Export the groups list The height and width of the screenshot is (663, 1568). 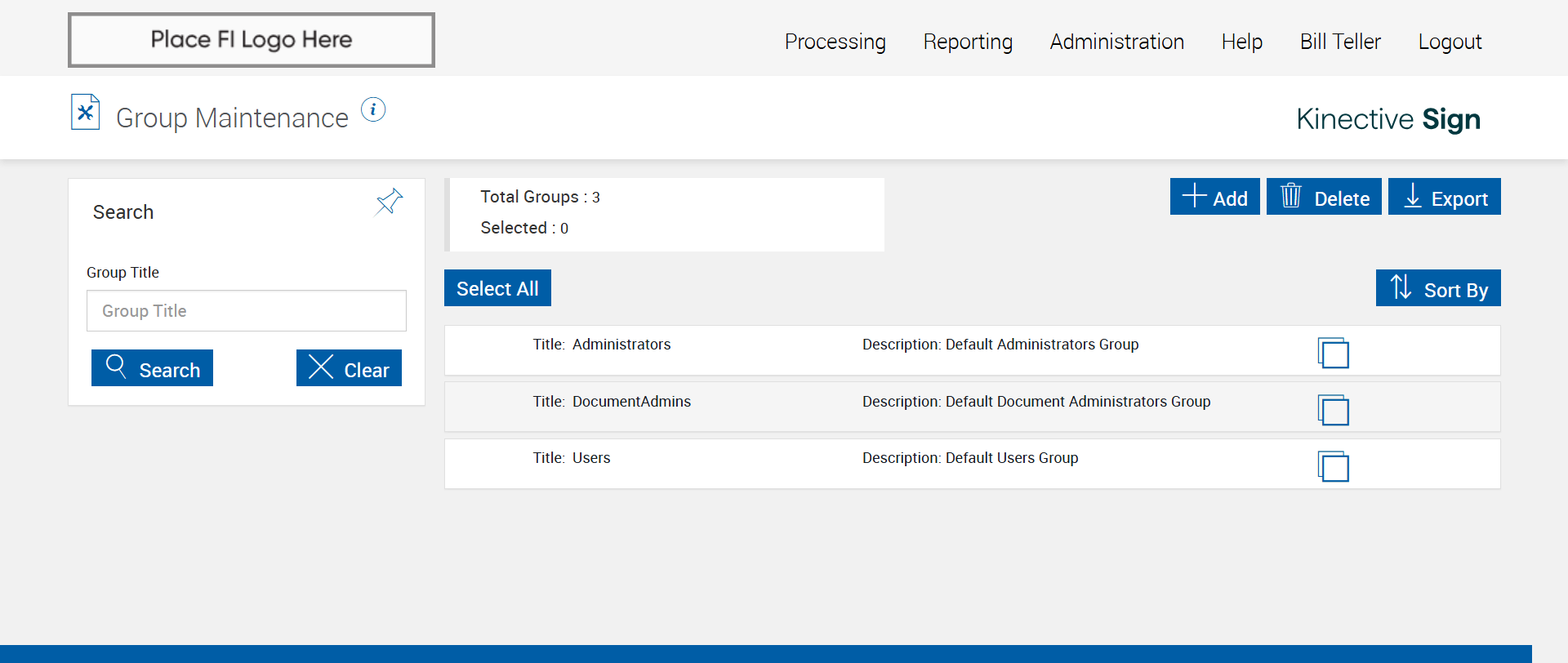[1444, 197]
